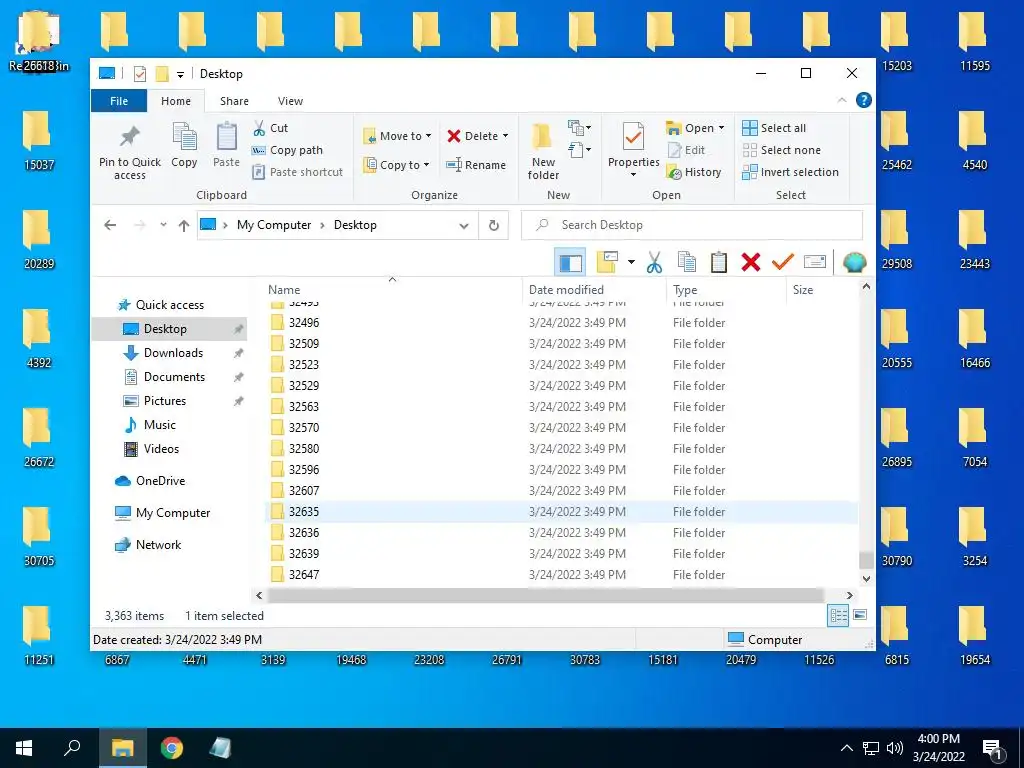This screenshot has height=768, width=1024.
Task: Switch to the Home ribbon tab
Action: 176,101
